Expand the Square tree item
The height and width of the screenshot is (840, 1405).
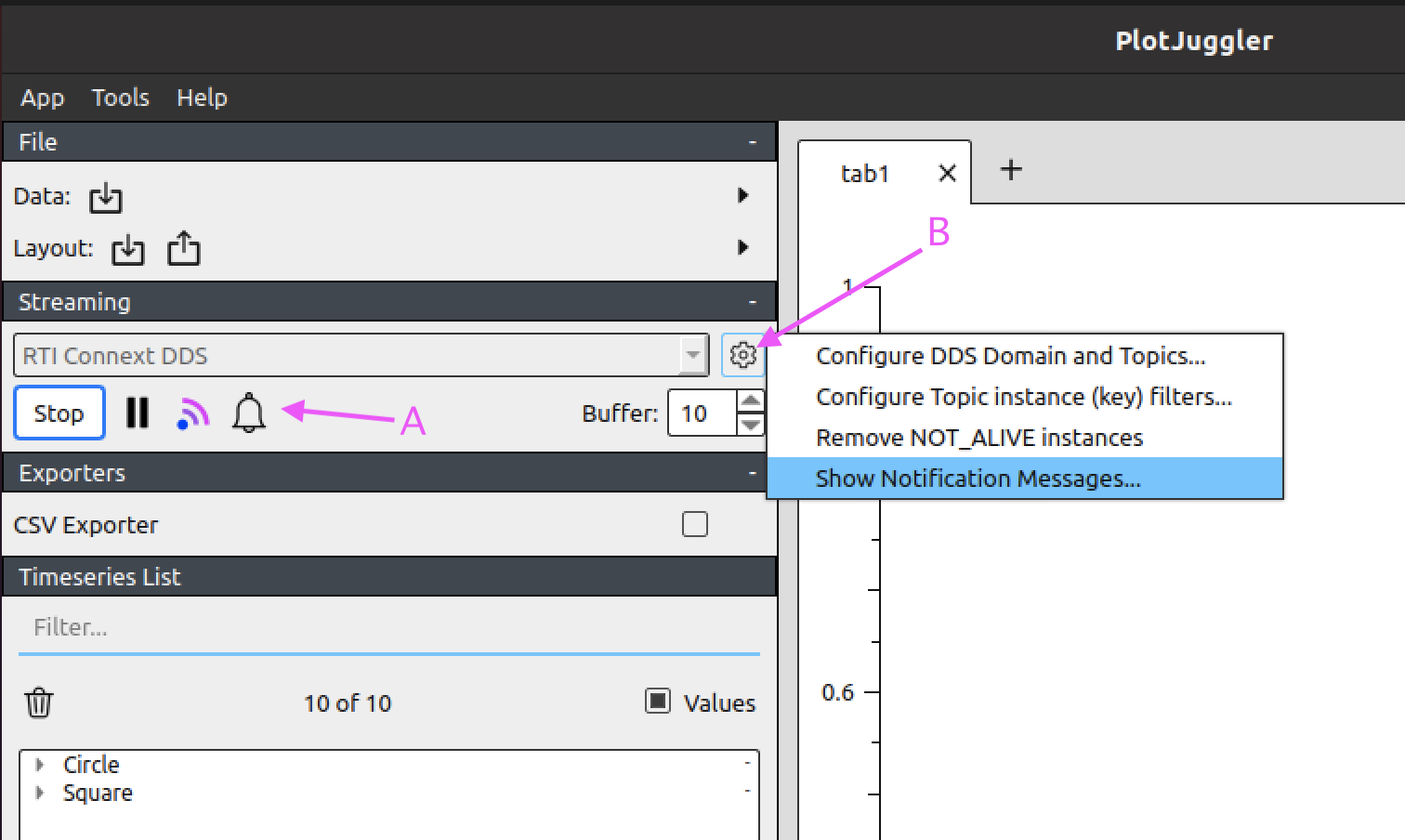40,793
